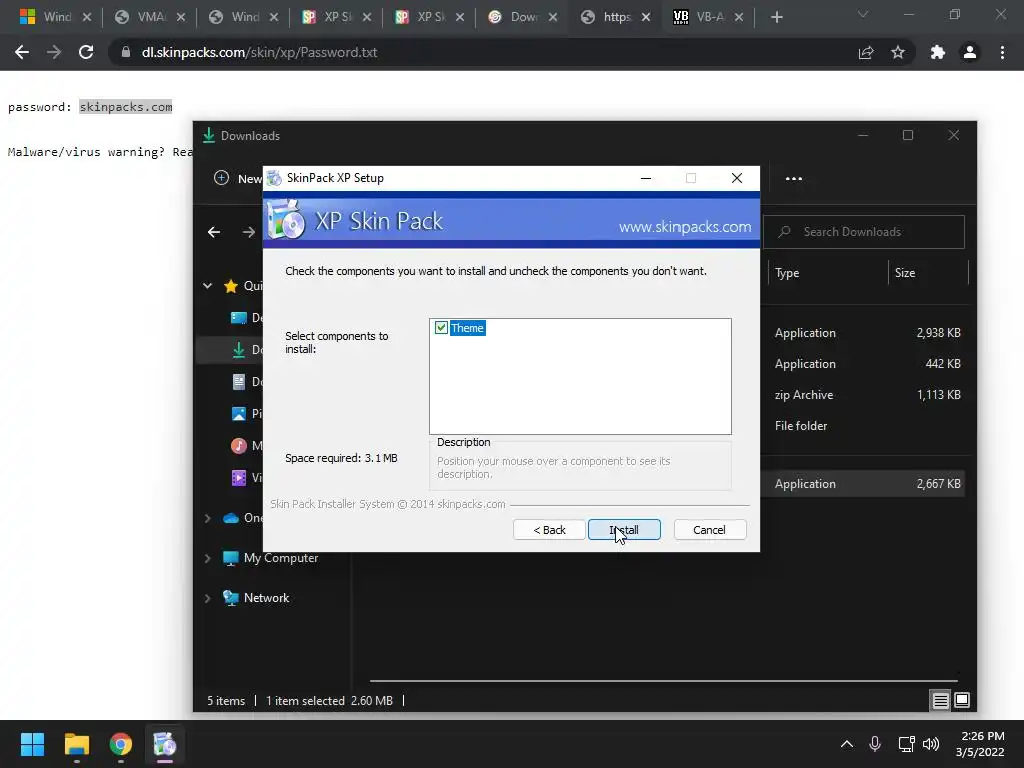This screenshot has height=768, width=1024.
Task: Select the zip Archive 1,113 KB row
Action: 863,395
